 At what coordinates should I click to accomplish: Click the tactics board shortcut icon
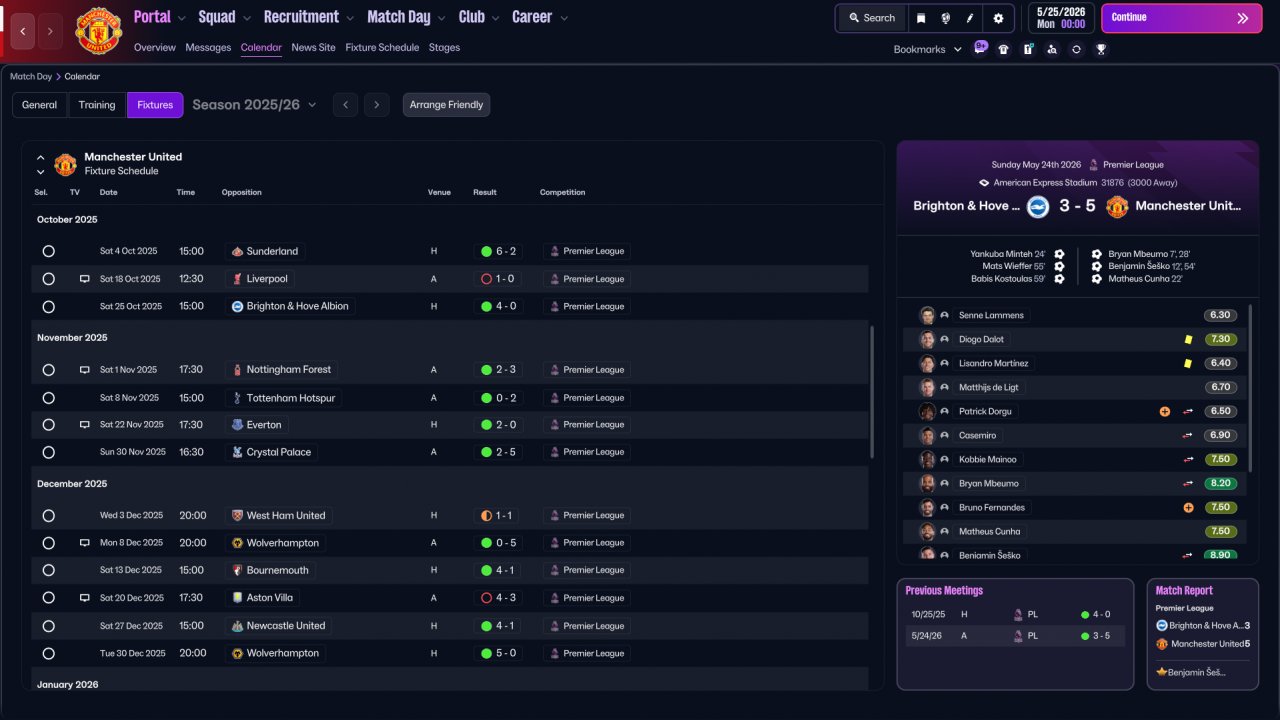click(x=1028, y=49)
